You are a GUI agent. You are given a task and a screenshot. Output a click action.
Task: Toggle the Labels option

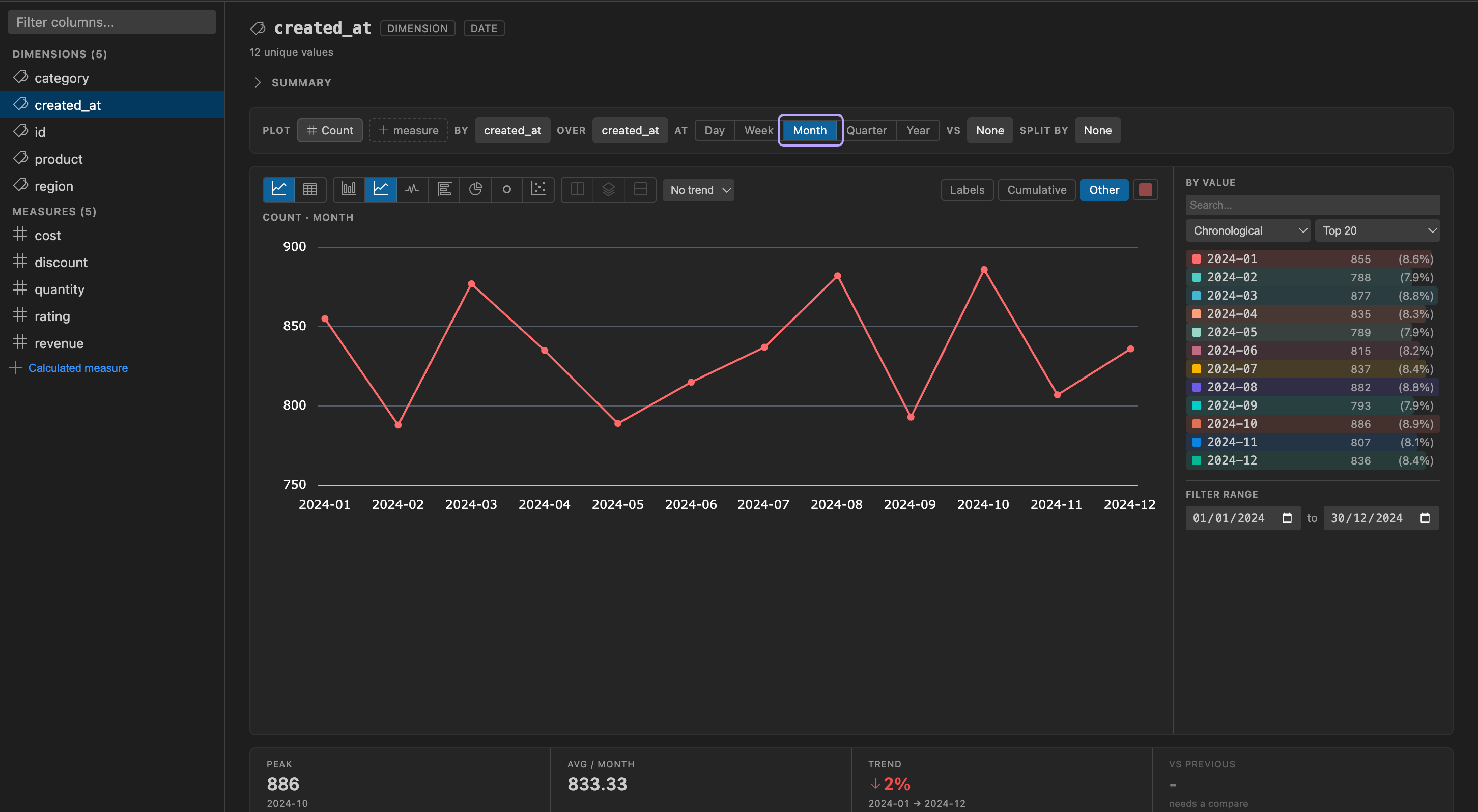pyautogui.click(x=967, y=190)
